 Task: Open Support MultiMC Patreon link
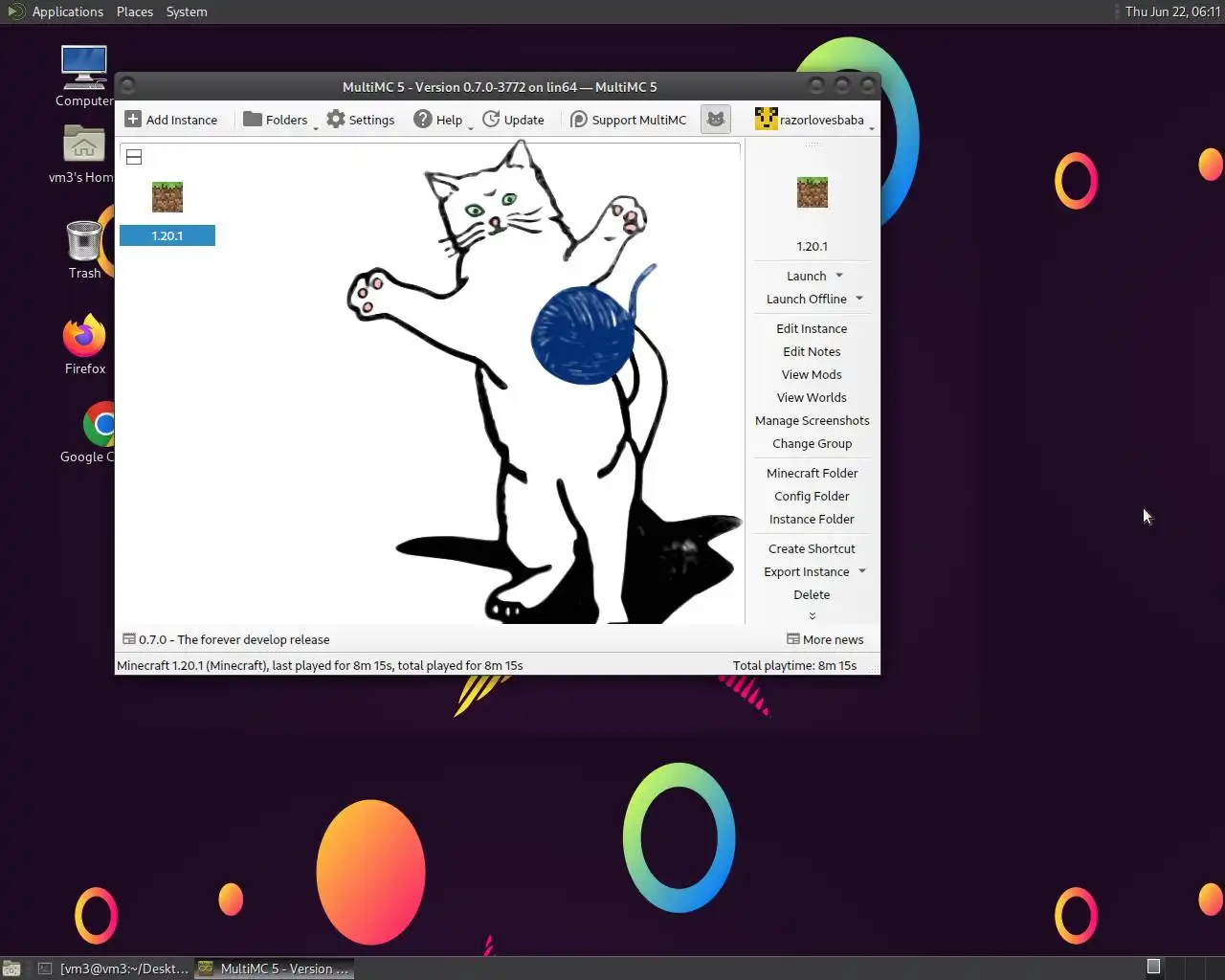628,120
